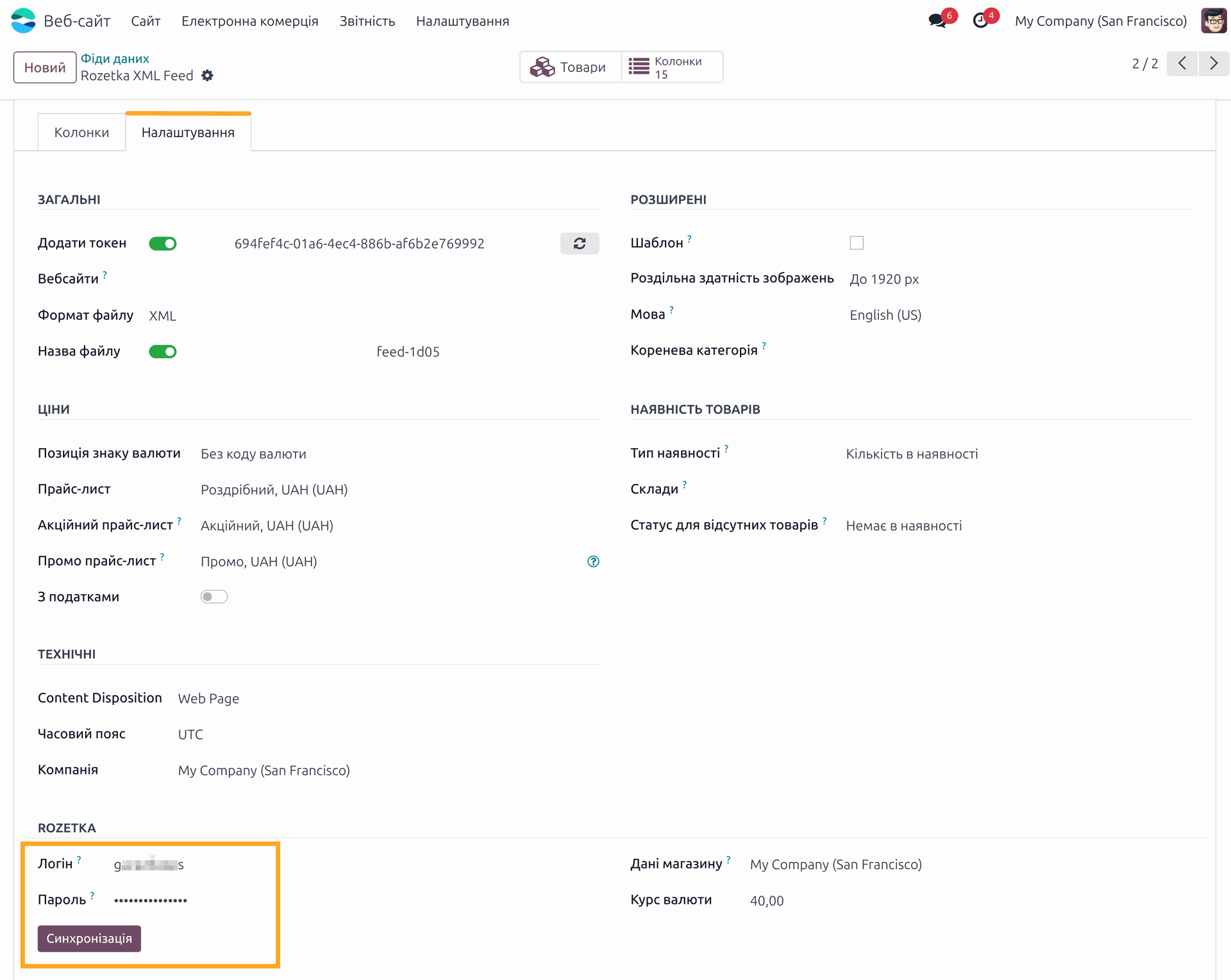Toggle the Додати токен switch

163,244
